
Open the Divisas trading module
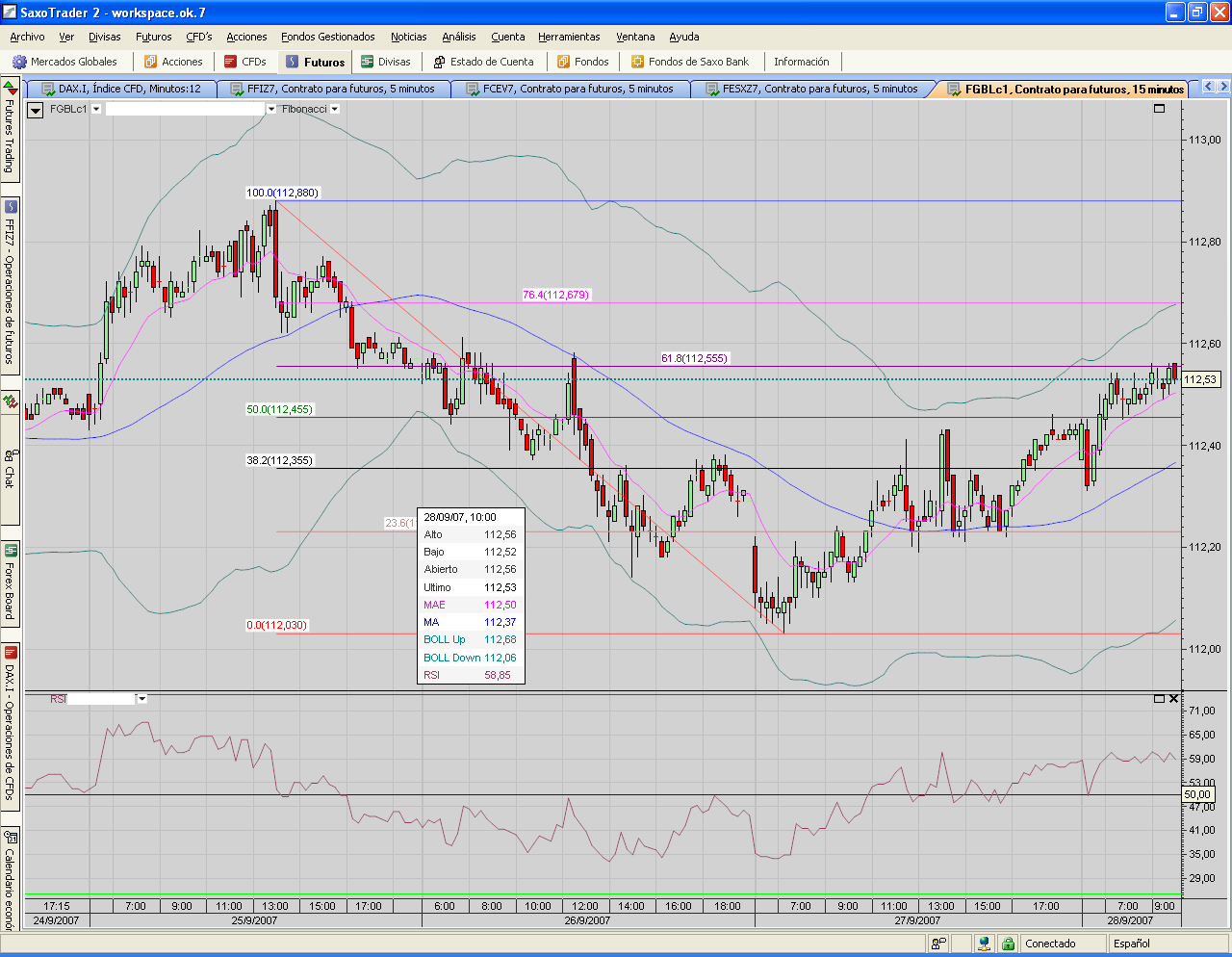click(x=385, y=62)
